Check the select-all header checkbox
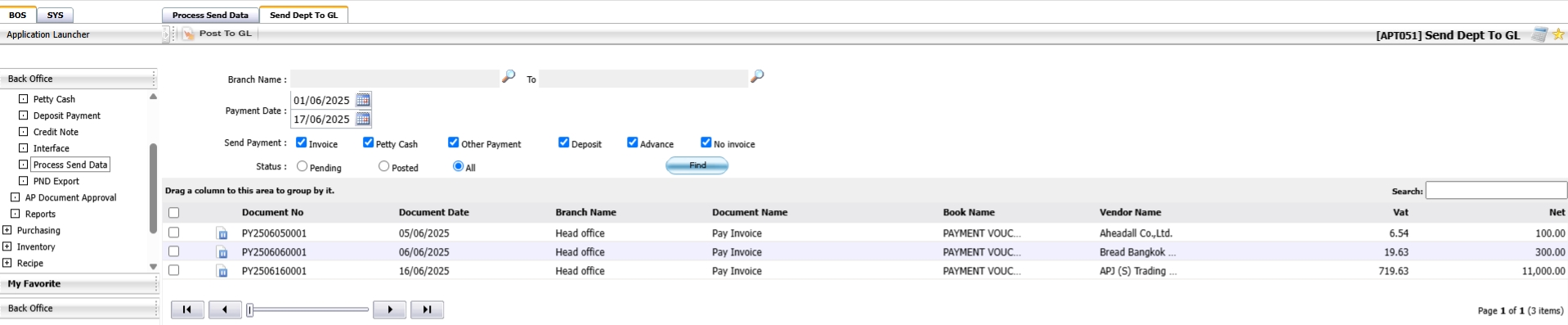 click(173, 213)
